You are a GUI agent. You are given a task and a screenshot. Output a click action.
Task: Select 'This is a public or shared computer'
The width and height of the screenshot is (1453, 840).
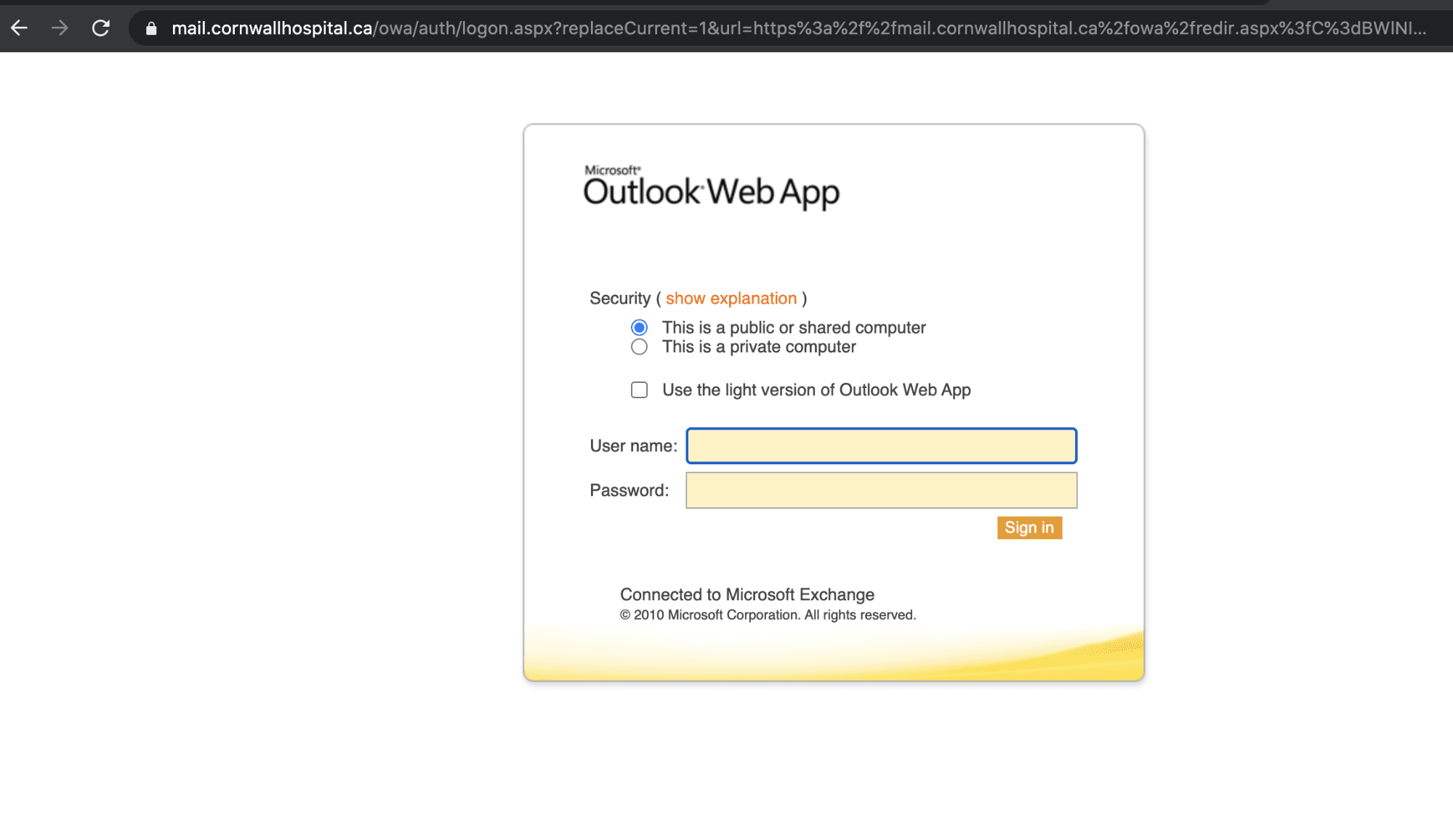click(x=639, y=328)
